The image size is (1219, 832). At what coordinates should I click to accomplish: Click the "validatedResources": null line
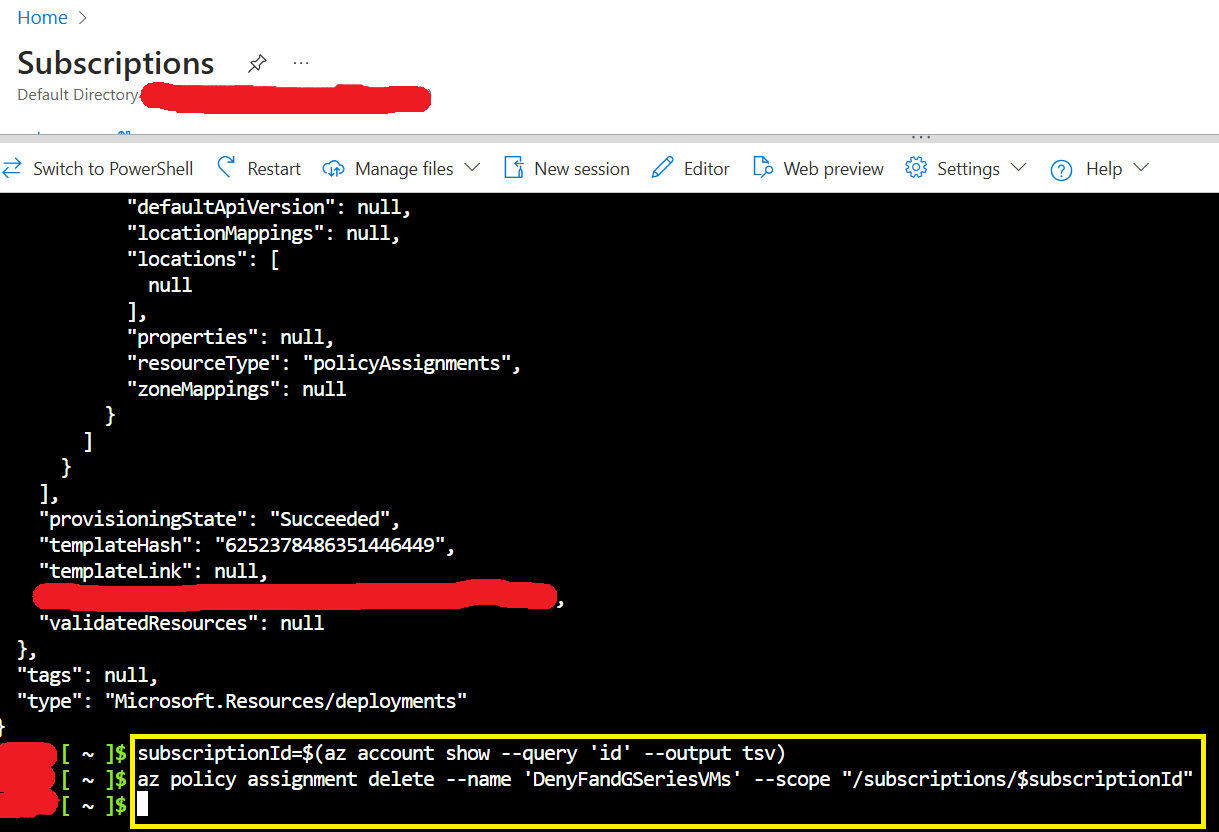pos(181,623)
